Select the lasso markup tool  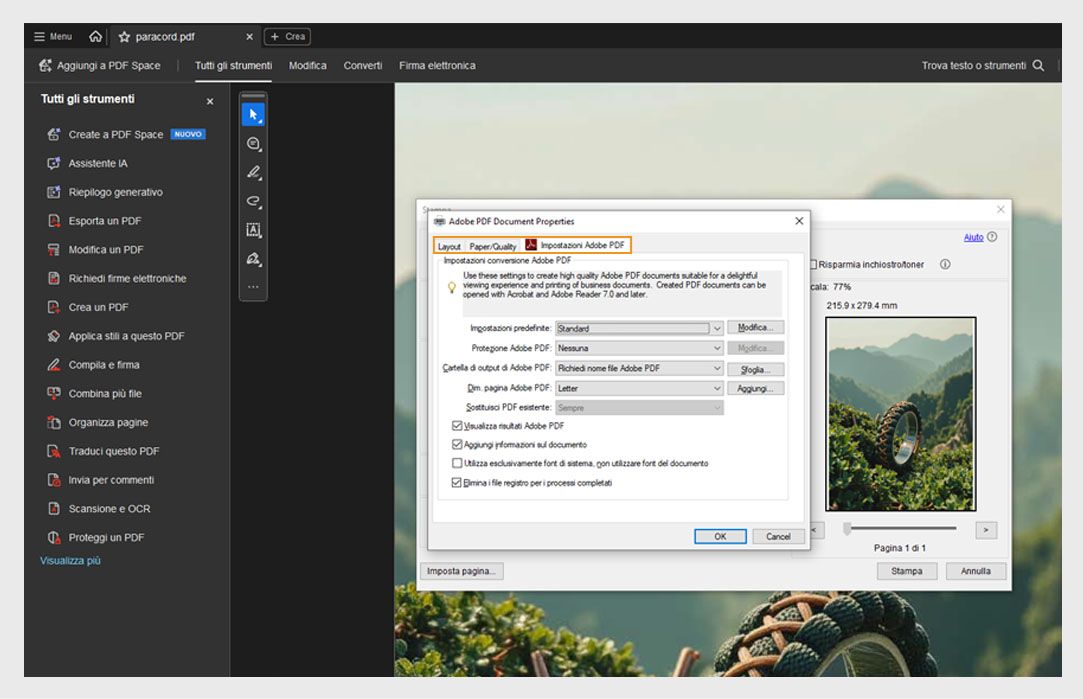click(253, 199)
